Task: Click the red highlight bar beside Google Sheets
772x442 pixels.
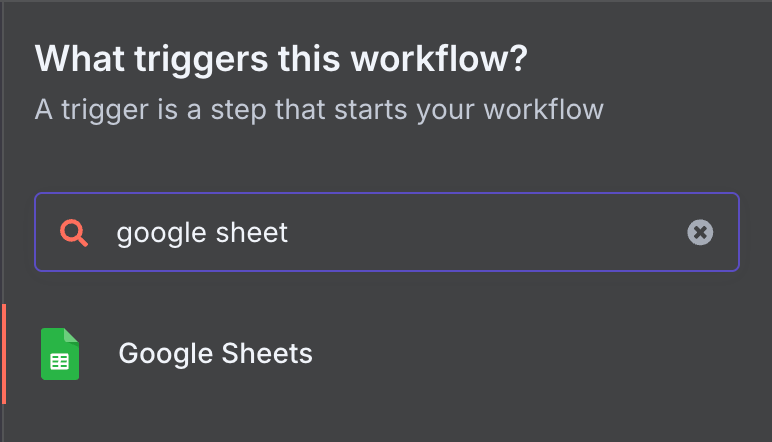Action: pos(4,354)
